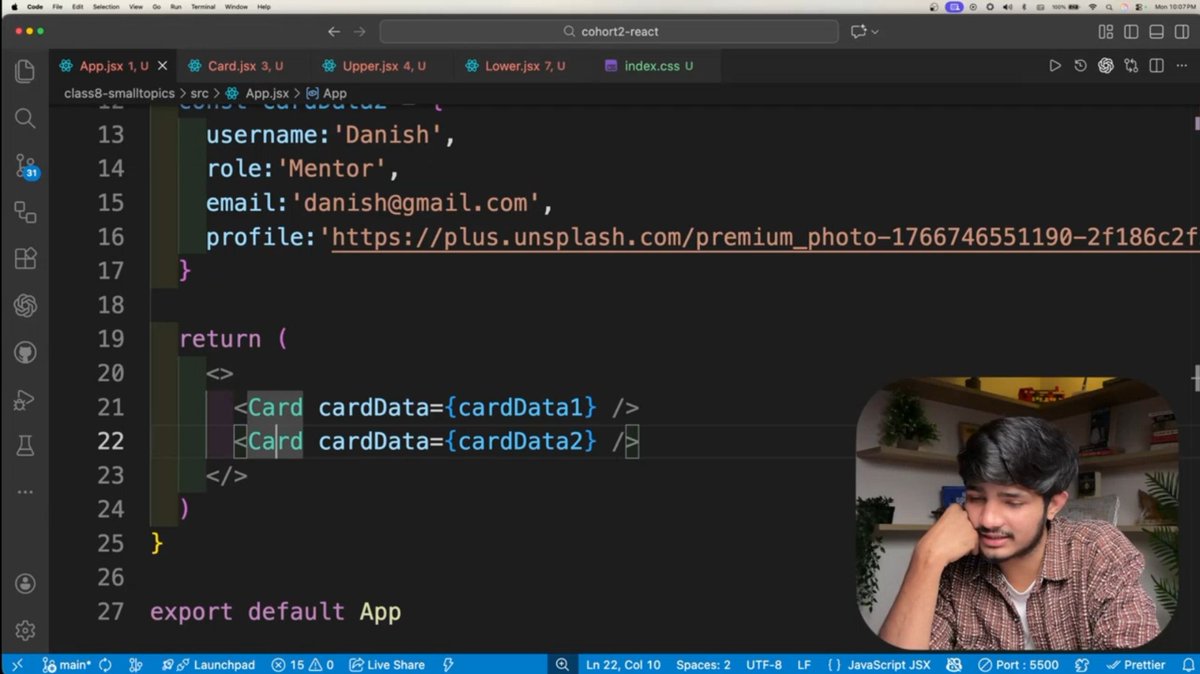Screen dimensions: 1200x674
Task: Show problems with 15 errors 0 warnings
Action: (x=304, y=665)
